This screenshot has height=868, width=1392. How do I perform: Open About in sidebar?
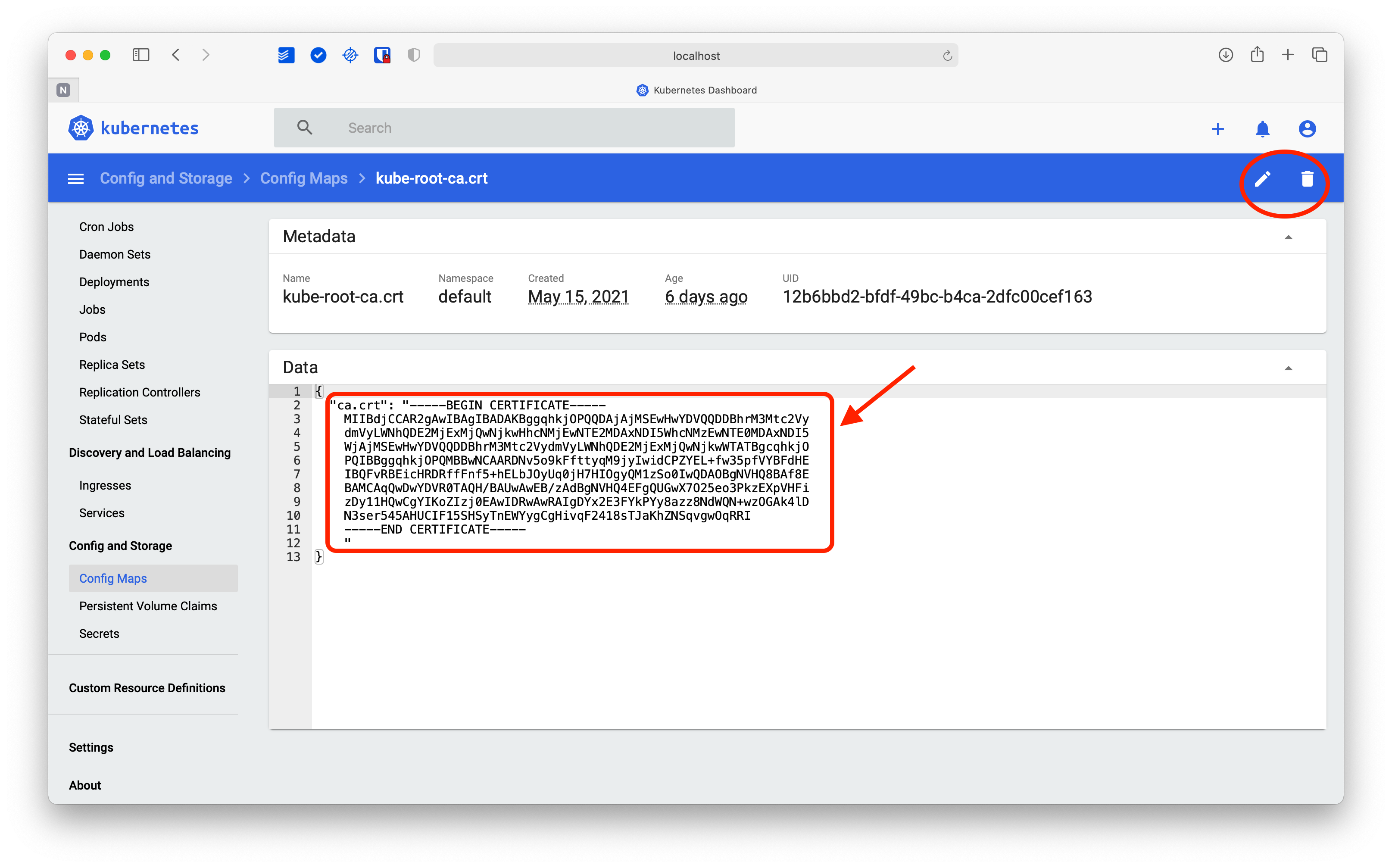click(x=85, y=785)
